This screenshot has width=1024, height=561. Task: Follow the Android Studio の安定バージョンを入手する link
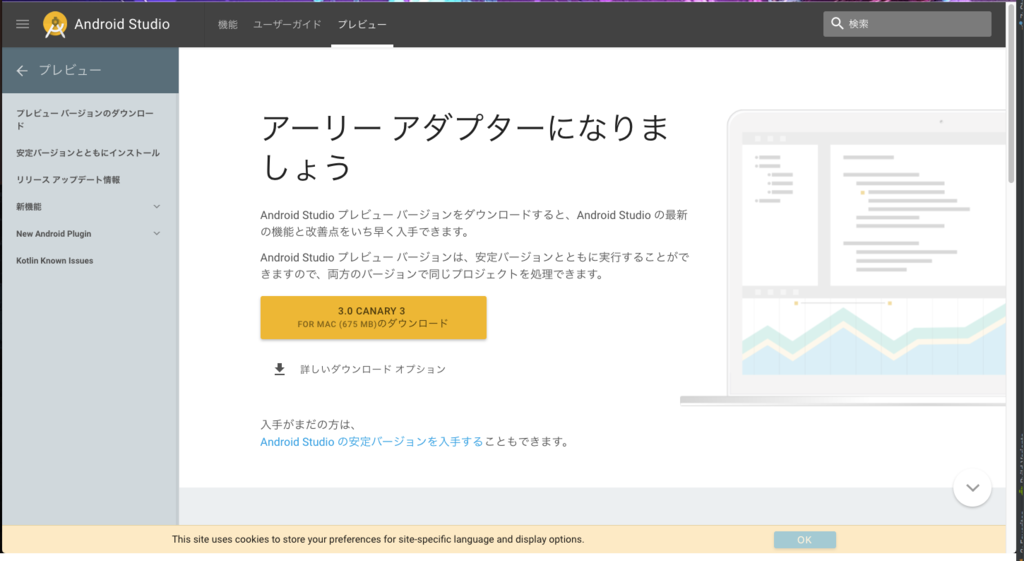pyautogui.click(x=371, y=441)
